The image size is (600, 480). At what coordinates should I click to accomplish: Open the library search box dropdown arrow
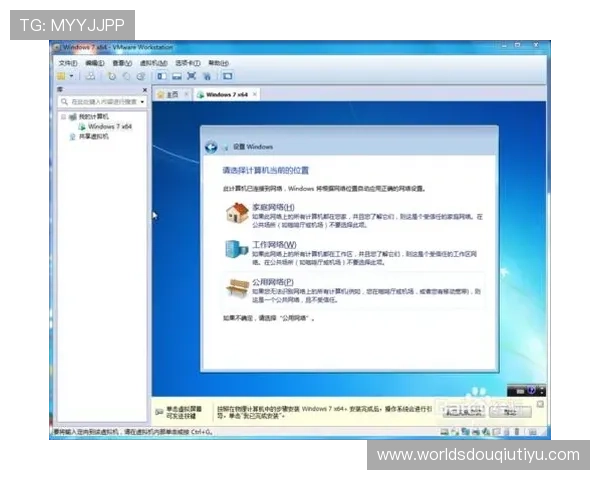(142, 102)
